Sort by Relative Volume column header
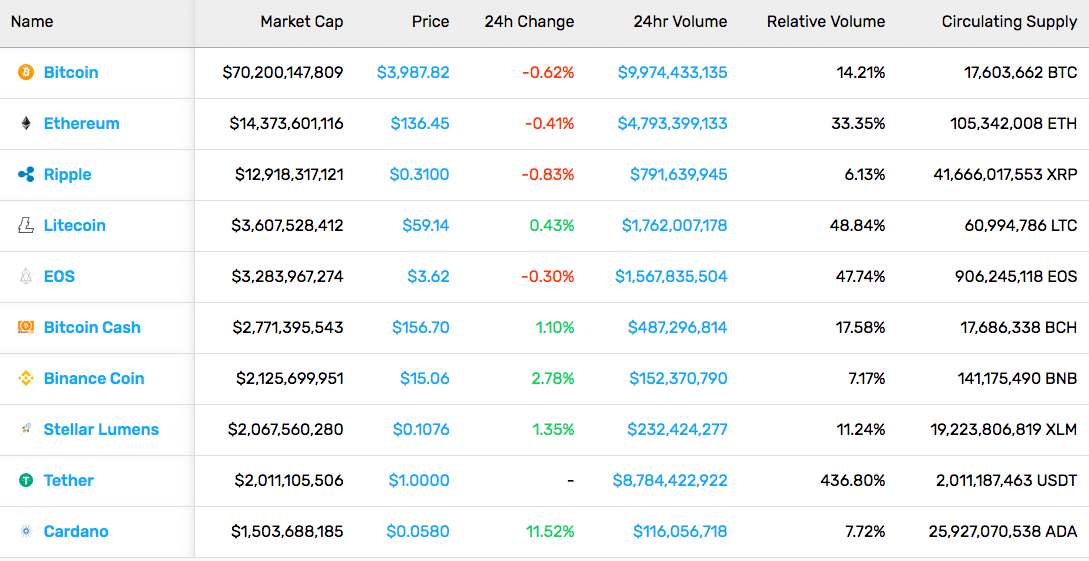Image resolution: width=1089 pixels, height=561 pixels. pos(826,22)
